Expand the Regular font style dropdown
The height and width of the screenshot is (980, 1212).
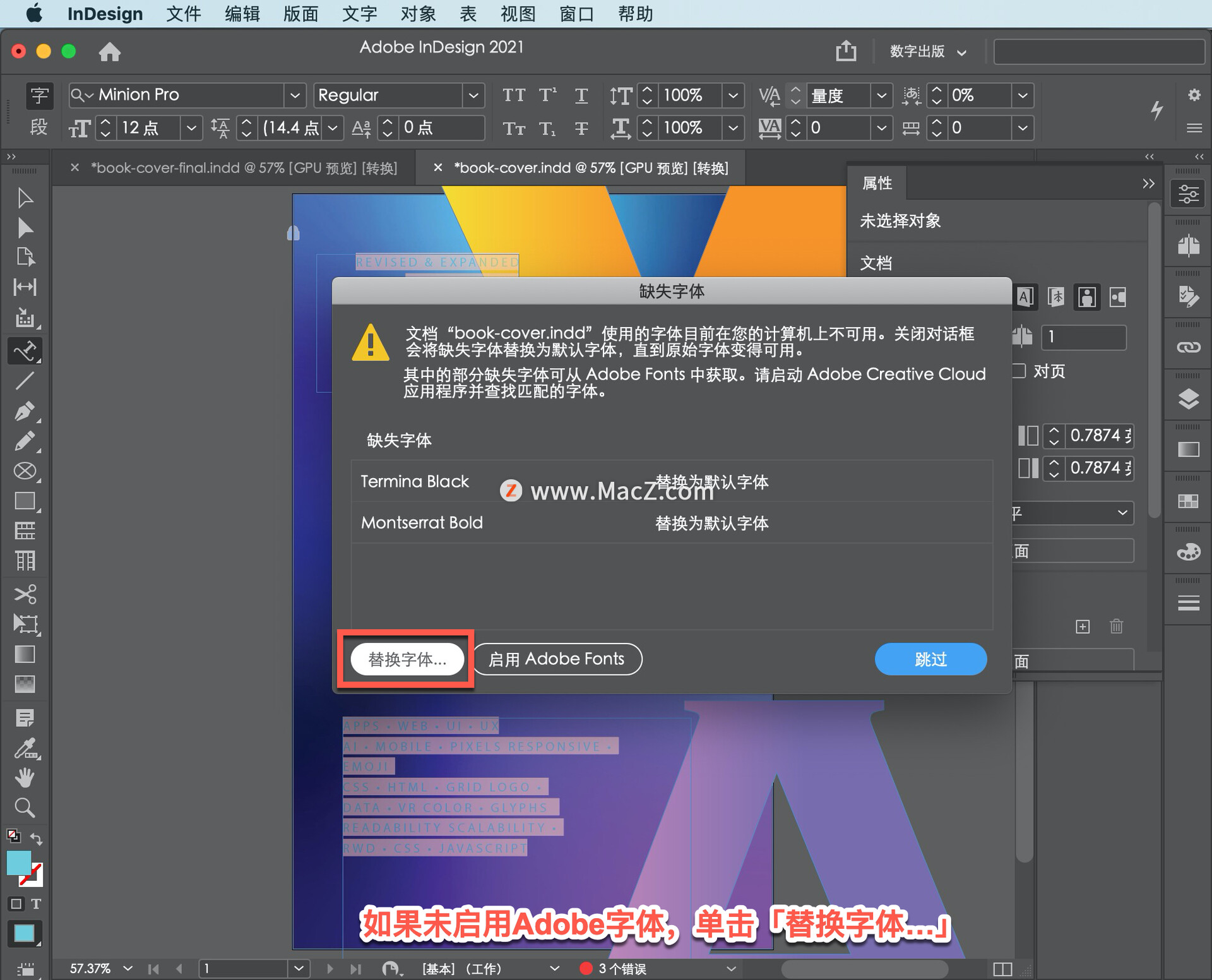(473, 95)
